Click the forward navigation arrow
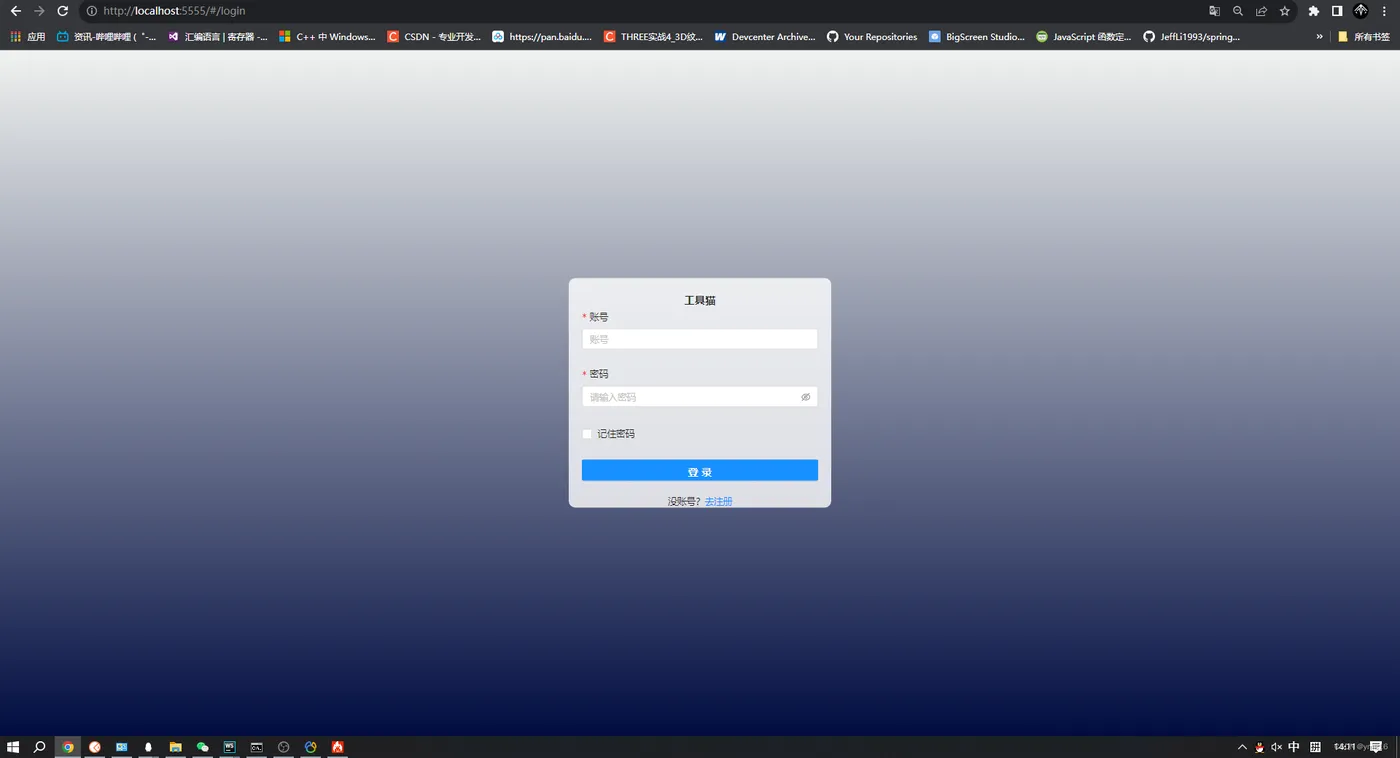Viewport: 1400px width, 758px height. pyautogui.click(x=39, y=11)
